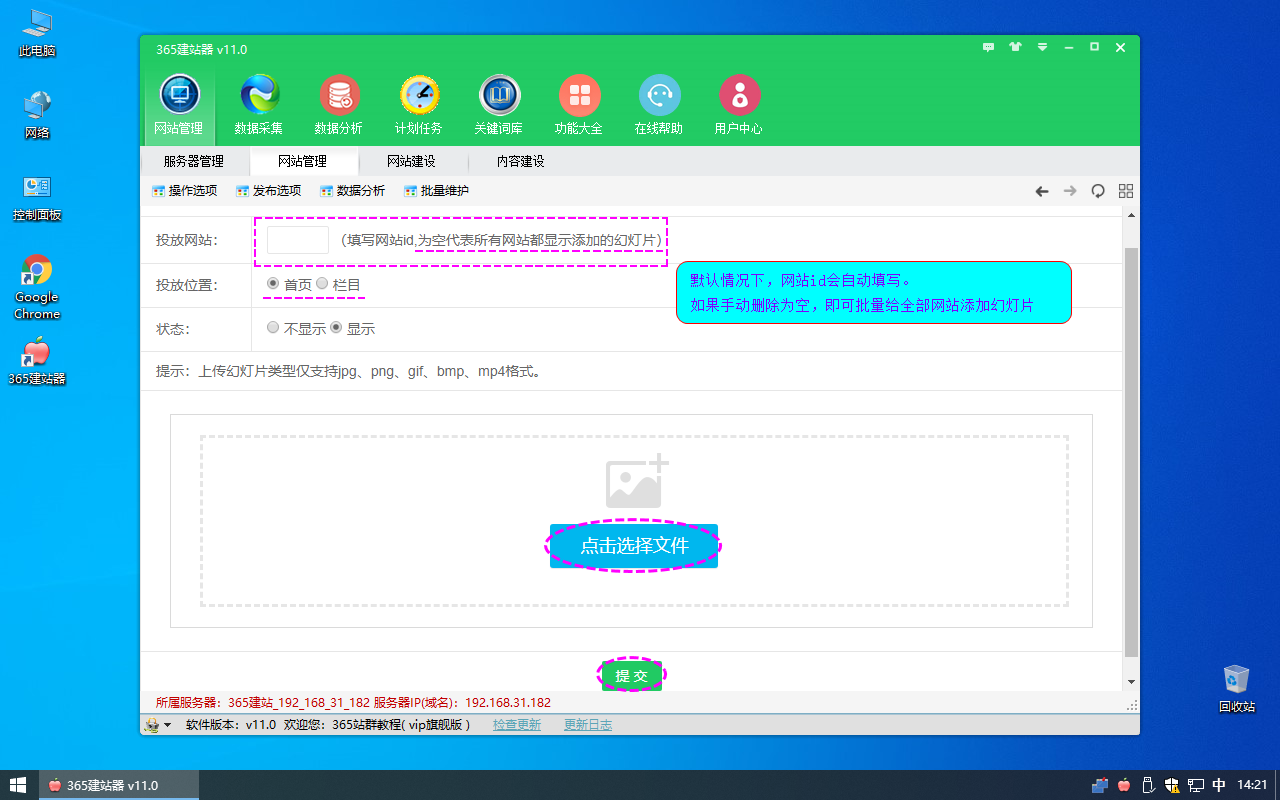Open the 回收站 desktop icon
Screen dimensions: 1280x800
[1237, 688]
